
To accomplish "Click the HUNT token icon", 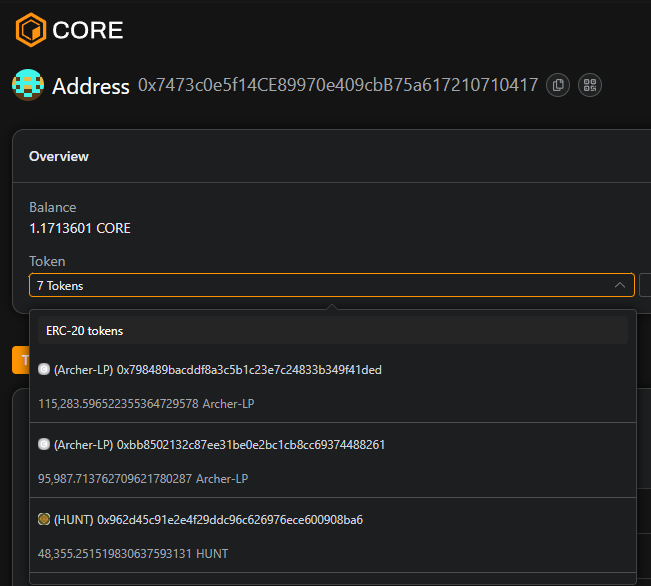I will point(44,519).
